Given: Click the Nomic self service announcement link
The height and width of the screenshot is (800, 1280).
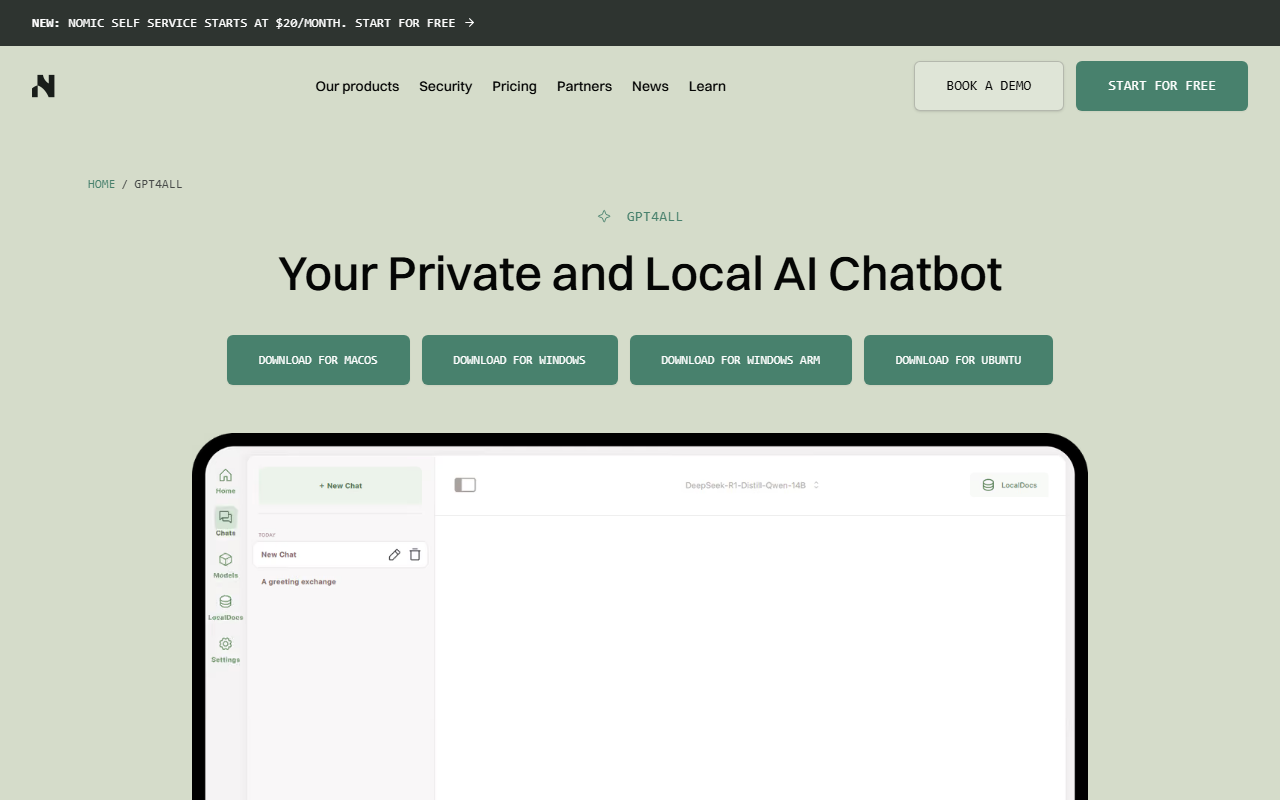Looking at the screenshot, I should click(x=253, y=23).
